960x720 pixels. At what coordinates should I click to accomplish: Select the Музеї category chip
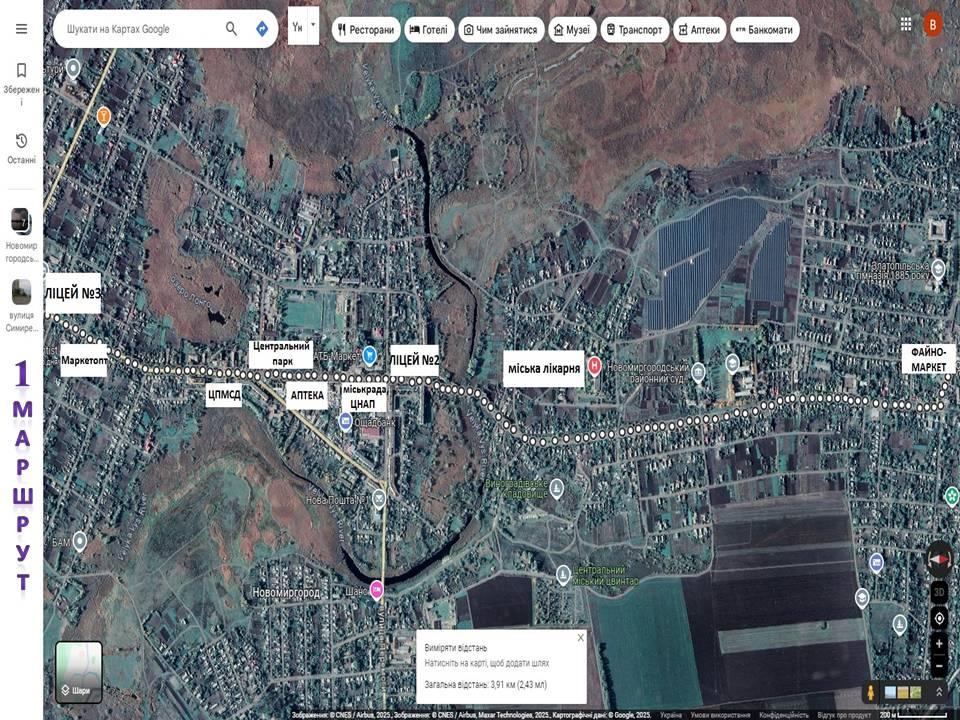click(x=572, y=29)
